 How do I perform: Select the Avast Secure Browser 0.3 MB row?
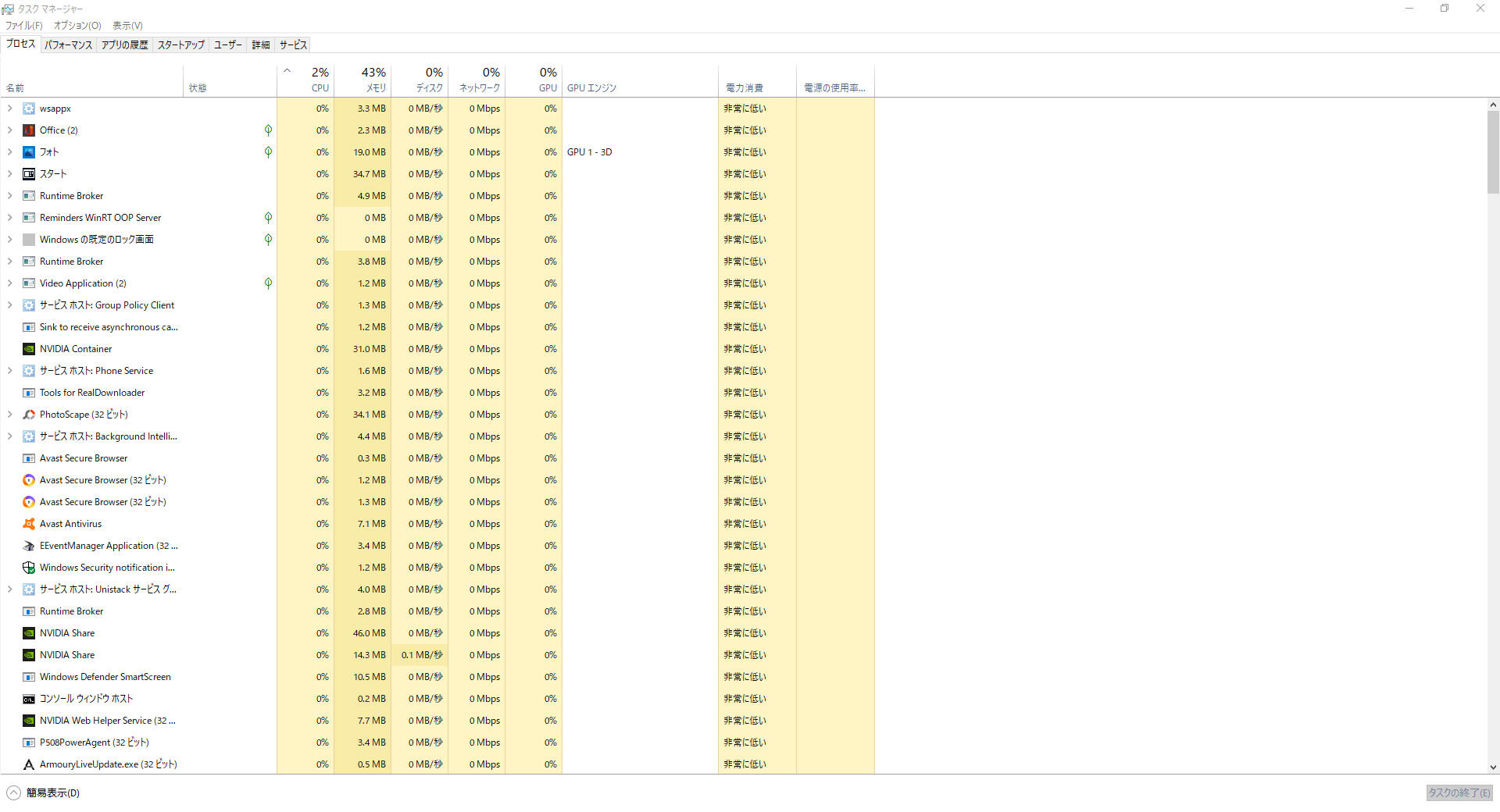[437, 458]
